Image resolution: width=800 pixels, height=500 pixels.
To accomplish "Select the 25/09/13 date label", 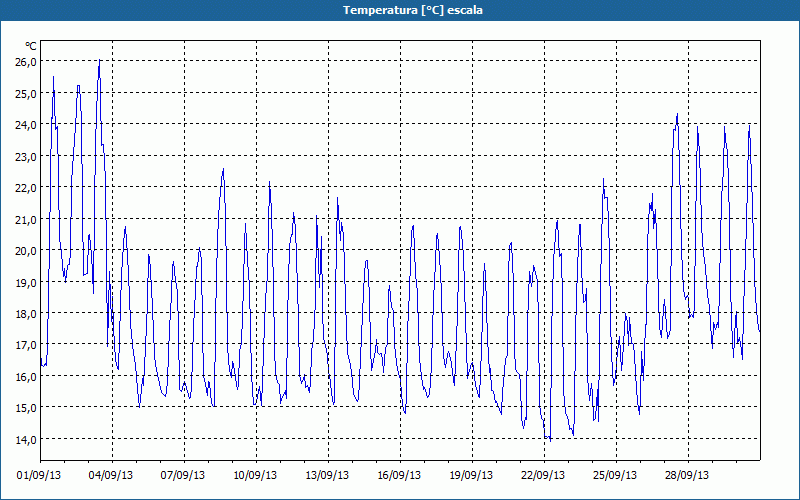I will point(615,476).
